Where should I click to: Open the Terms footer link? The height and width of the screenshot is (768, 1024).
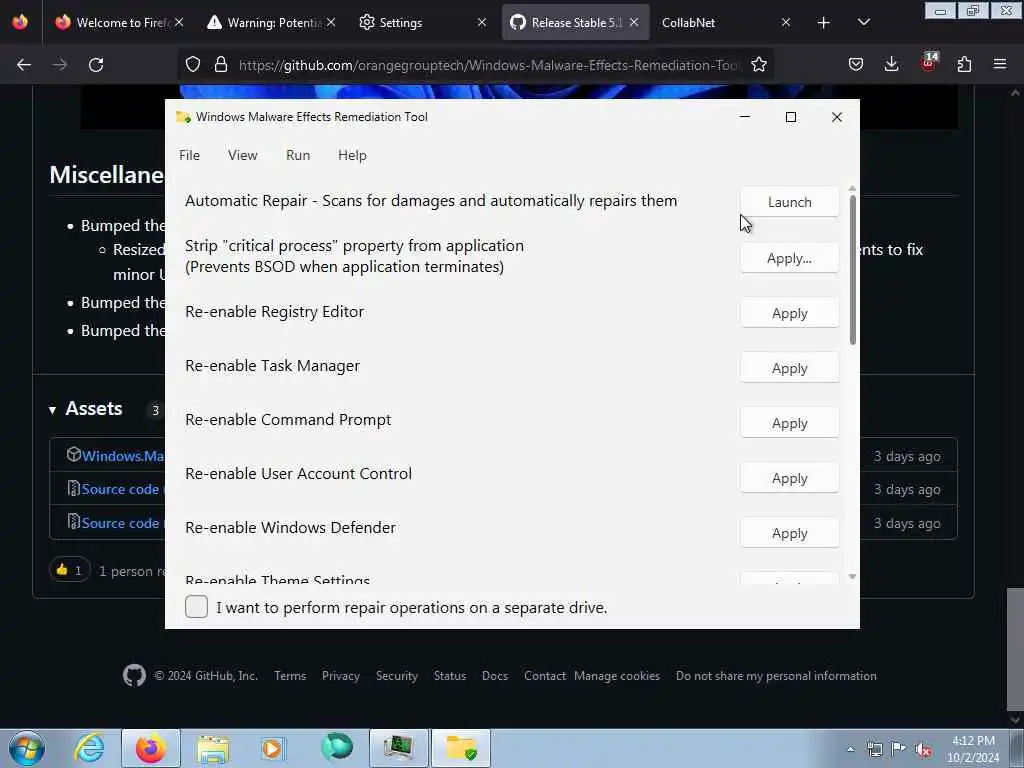click(x=290, y=676)
